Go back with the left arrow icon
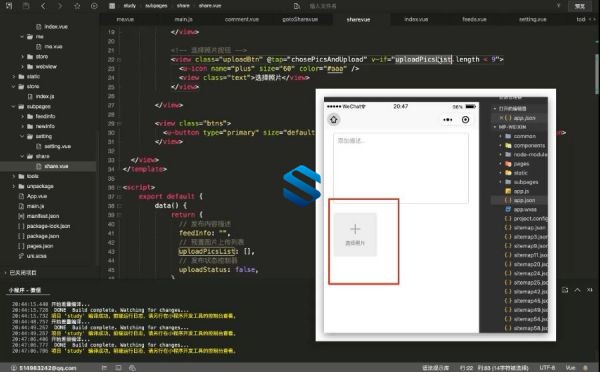The height and width of the screenshot is (372, 600). tap(43, 6)
